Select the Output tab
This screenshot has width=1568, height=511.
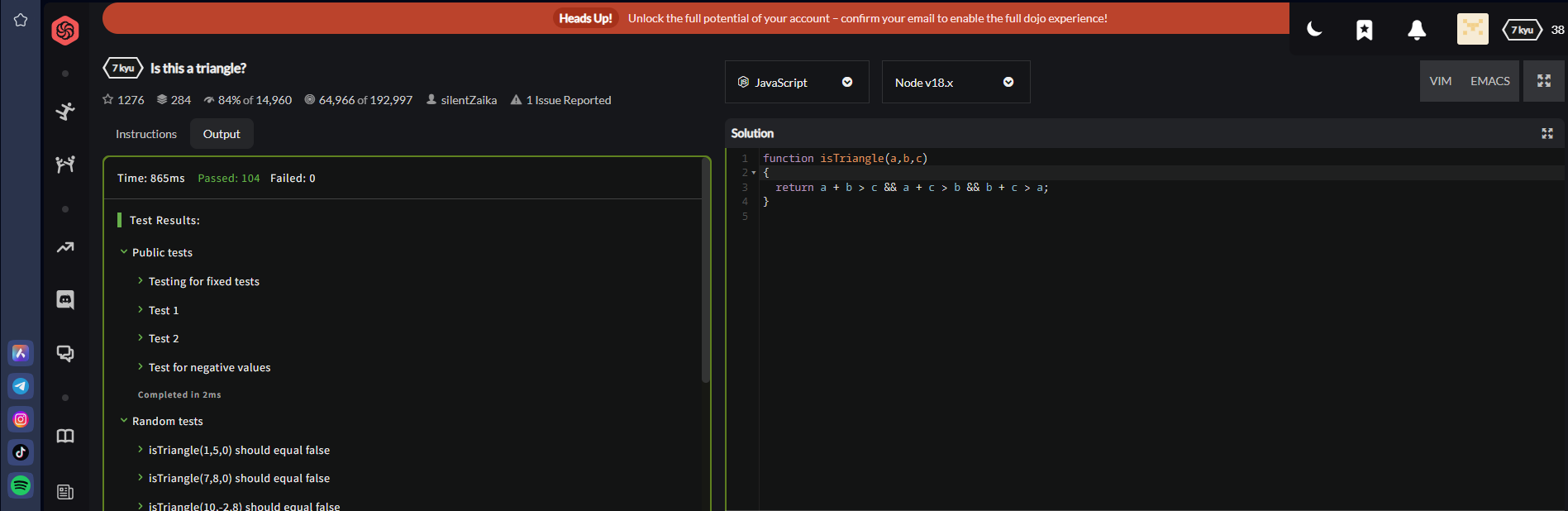pos(222,134)
